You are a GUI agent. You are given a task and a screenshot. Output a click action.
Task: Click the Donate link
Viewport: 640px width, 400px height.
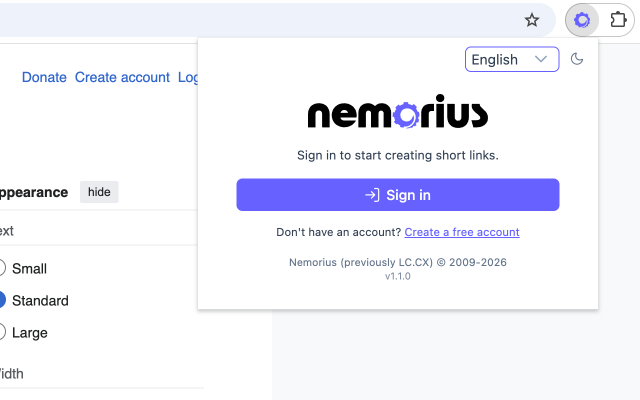[x=44, y=77]
